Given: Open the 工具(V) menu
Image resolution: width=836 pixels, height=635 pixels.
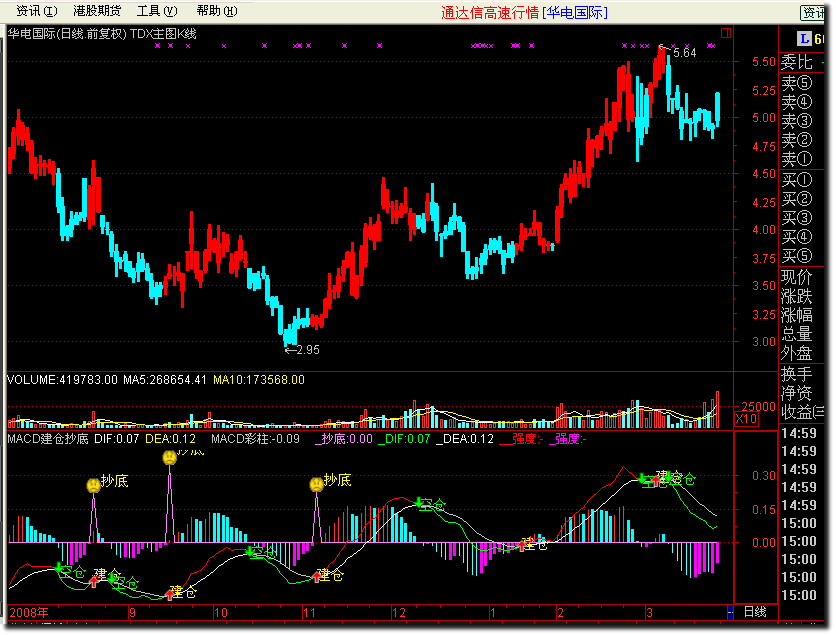Looking at the screenshot, I should [x=157, y=11].
